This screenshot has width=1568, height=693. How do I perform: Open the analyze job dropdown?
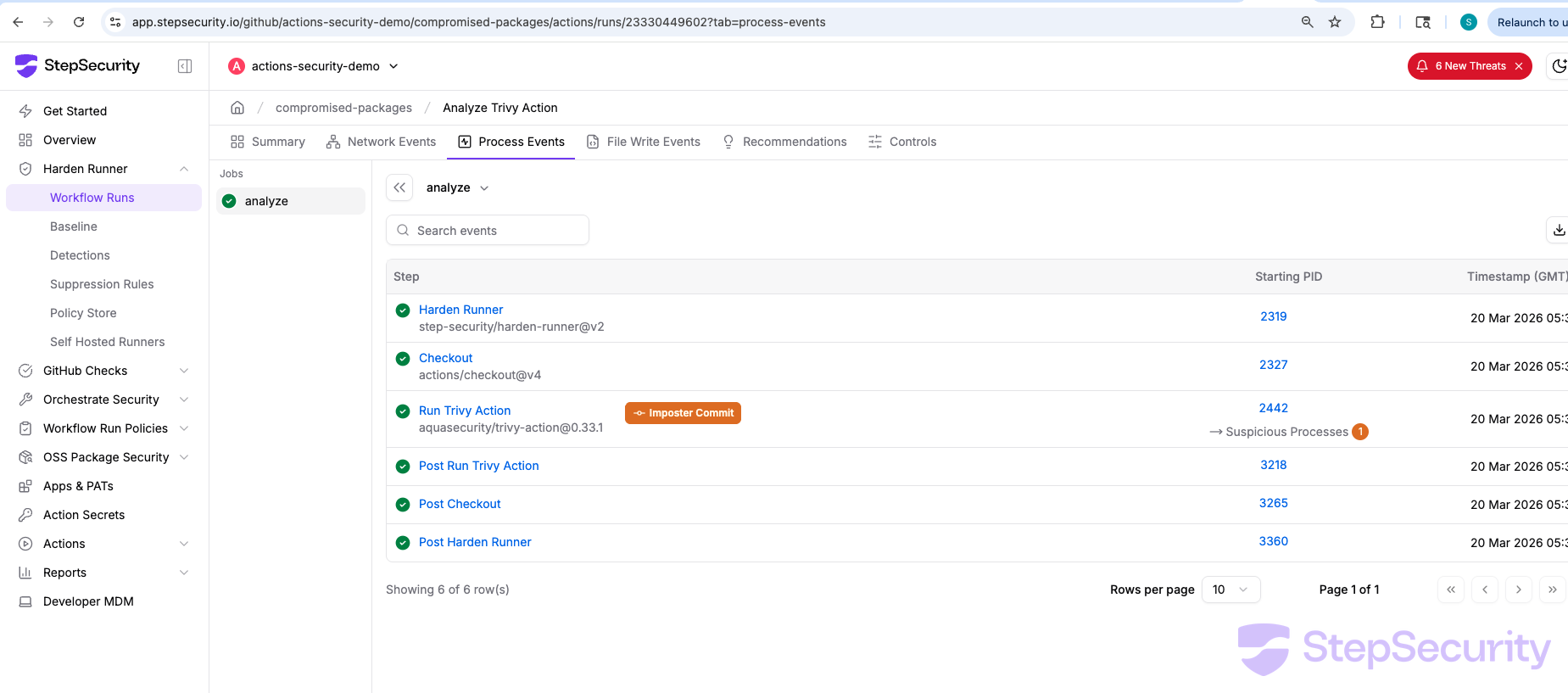point(458,187)
